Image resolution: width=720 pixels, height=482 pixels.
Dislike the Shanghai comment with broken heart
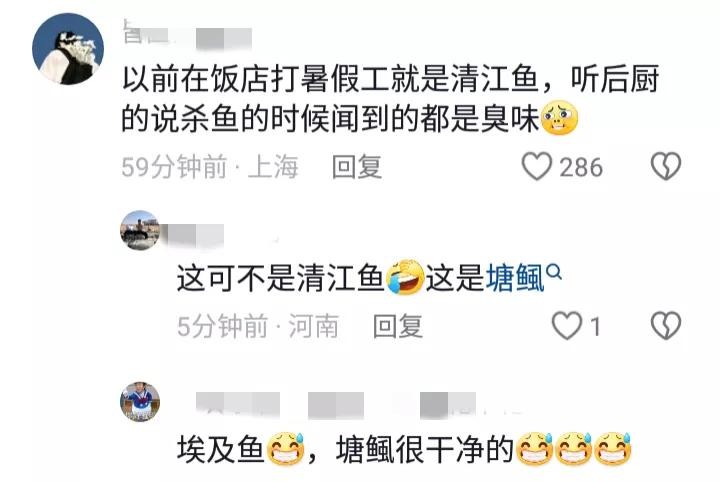(665, 166)
